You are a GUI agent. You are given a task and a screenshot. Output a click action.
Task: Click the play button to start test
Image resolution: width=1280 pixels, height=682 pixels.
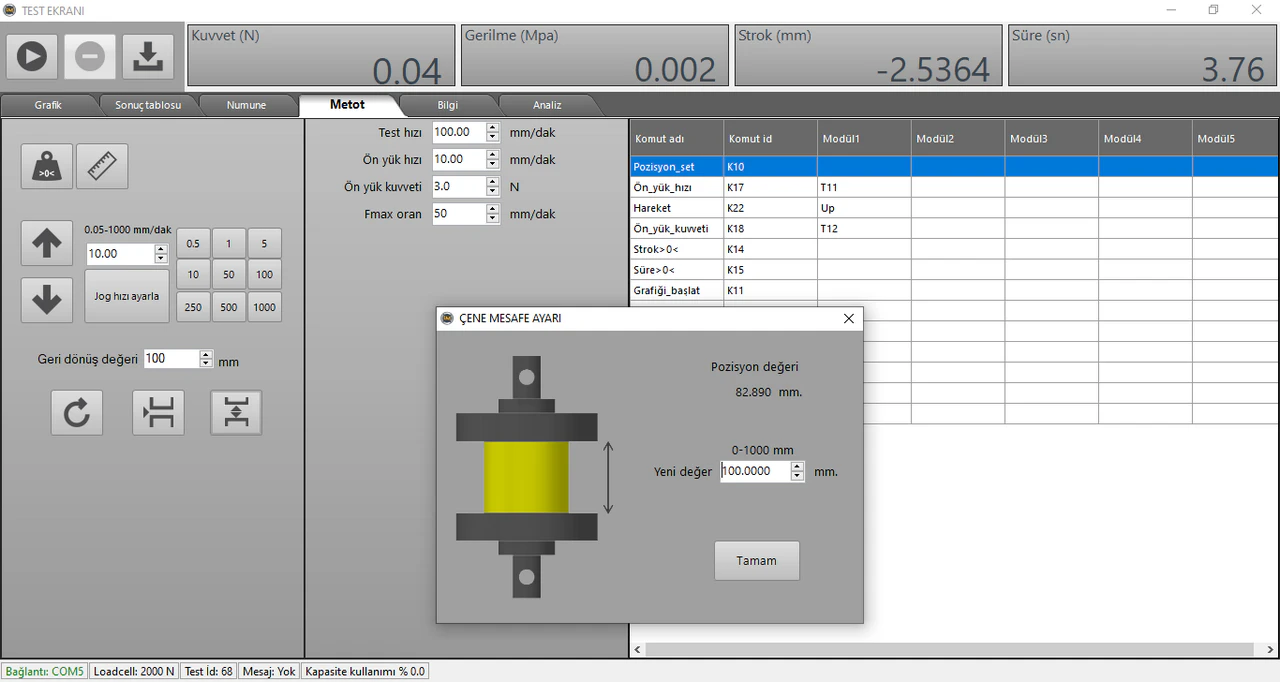[x=31, y=56]
